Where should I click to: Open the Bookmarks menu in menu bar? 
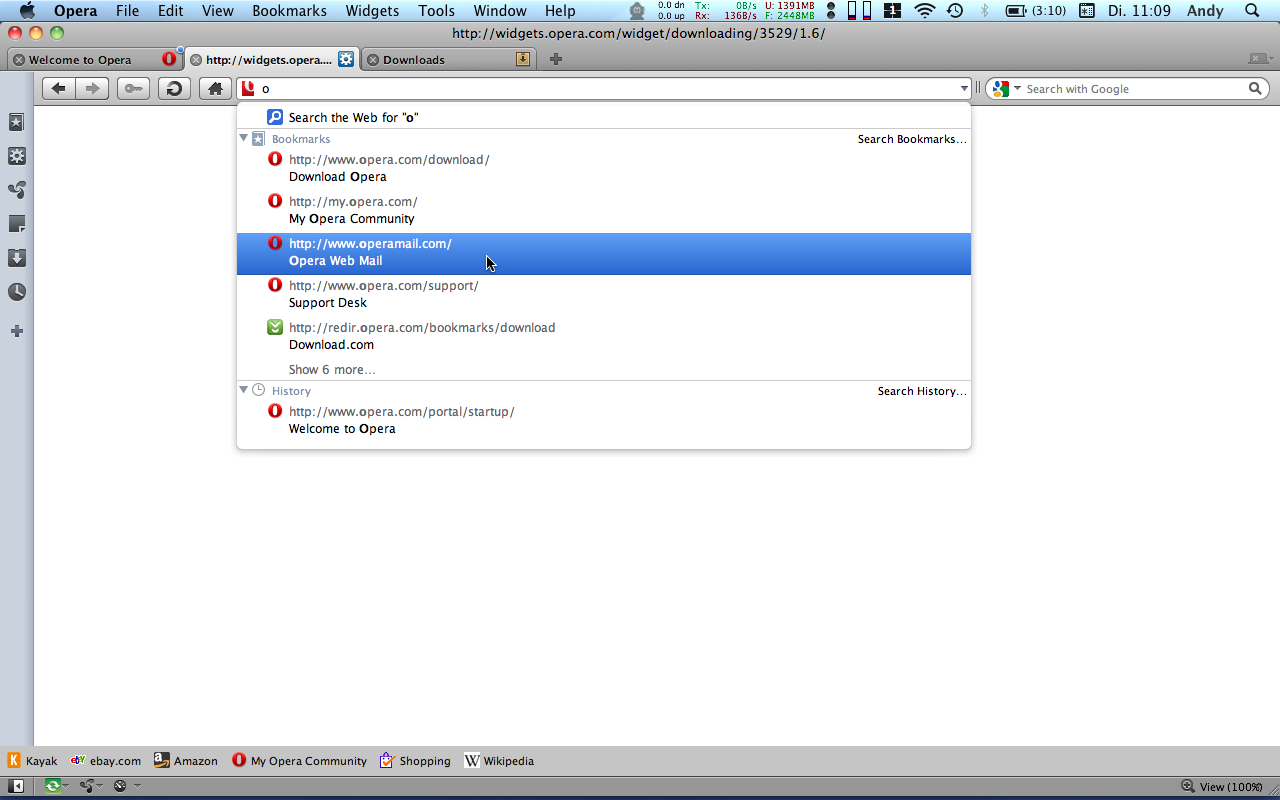(289, 11)
